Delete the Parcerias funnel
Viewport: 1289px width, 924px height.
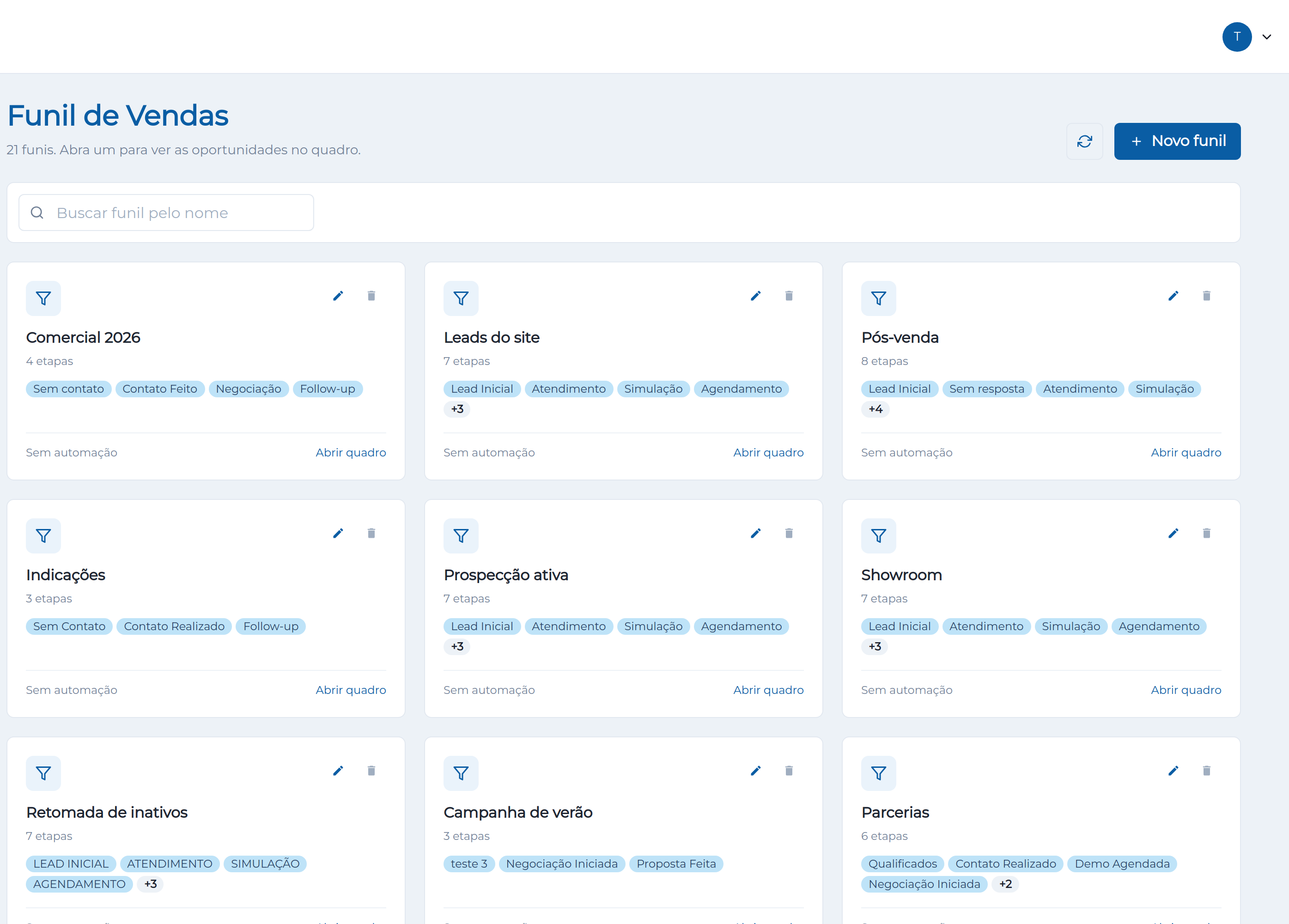pos(1207,771)
